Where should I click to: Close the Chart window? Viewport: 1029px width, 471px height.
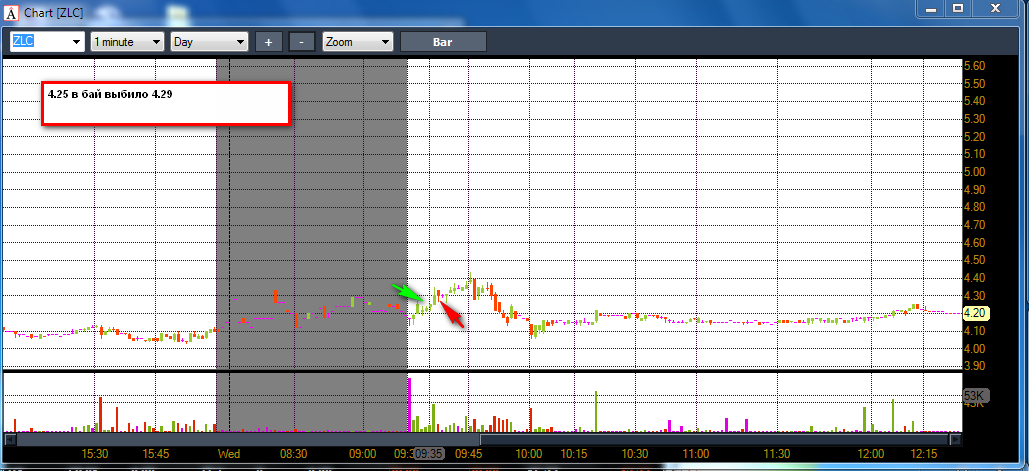pyautogui.click(x=996, y=8)
